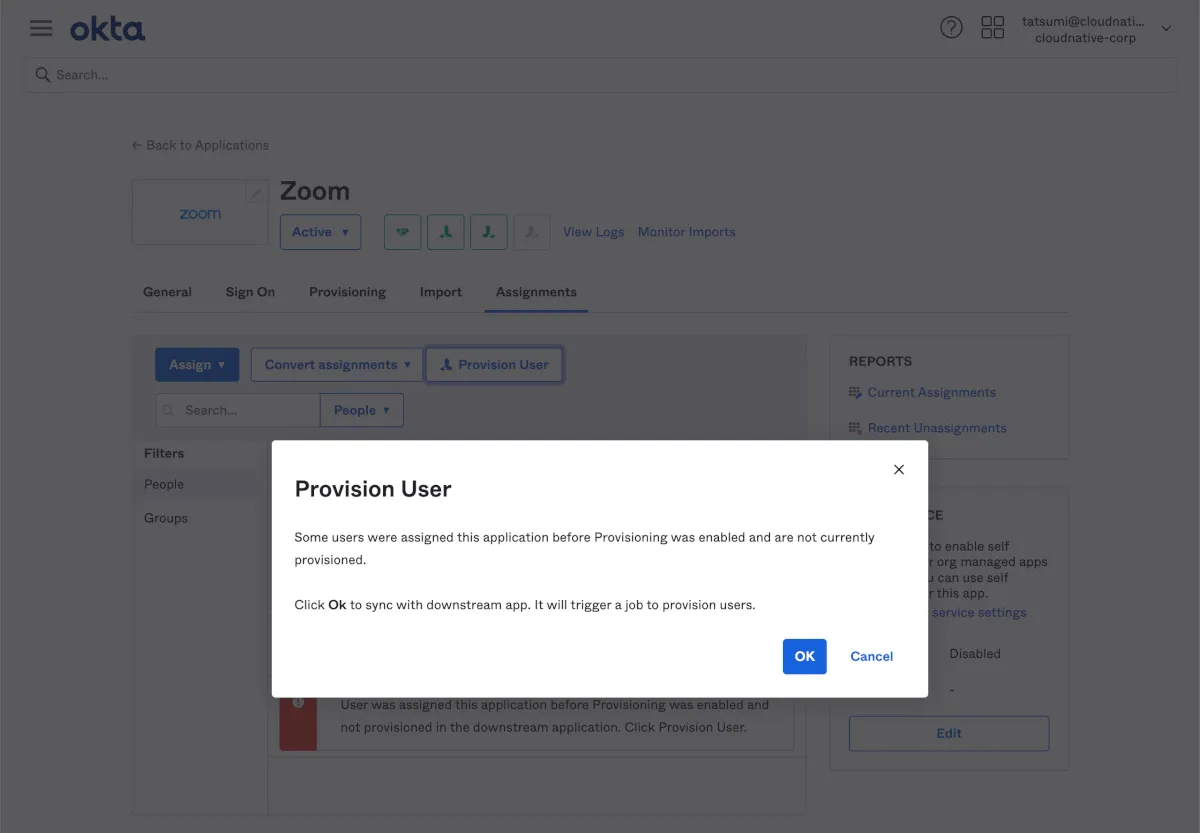Select the Assignments tab

pos(536,292)
